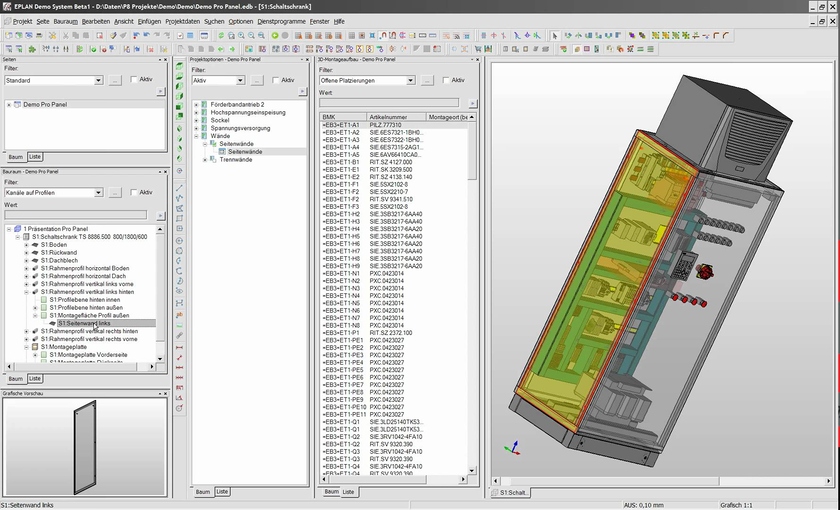Select 'S1:Rückwand' in the Bauraum tree
Image resolution: width=840 pixels, height=510 pixels.
(x=59, y=253)
